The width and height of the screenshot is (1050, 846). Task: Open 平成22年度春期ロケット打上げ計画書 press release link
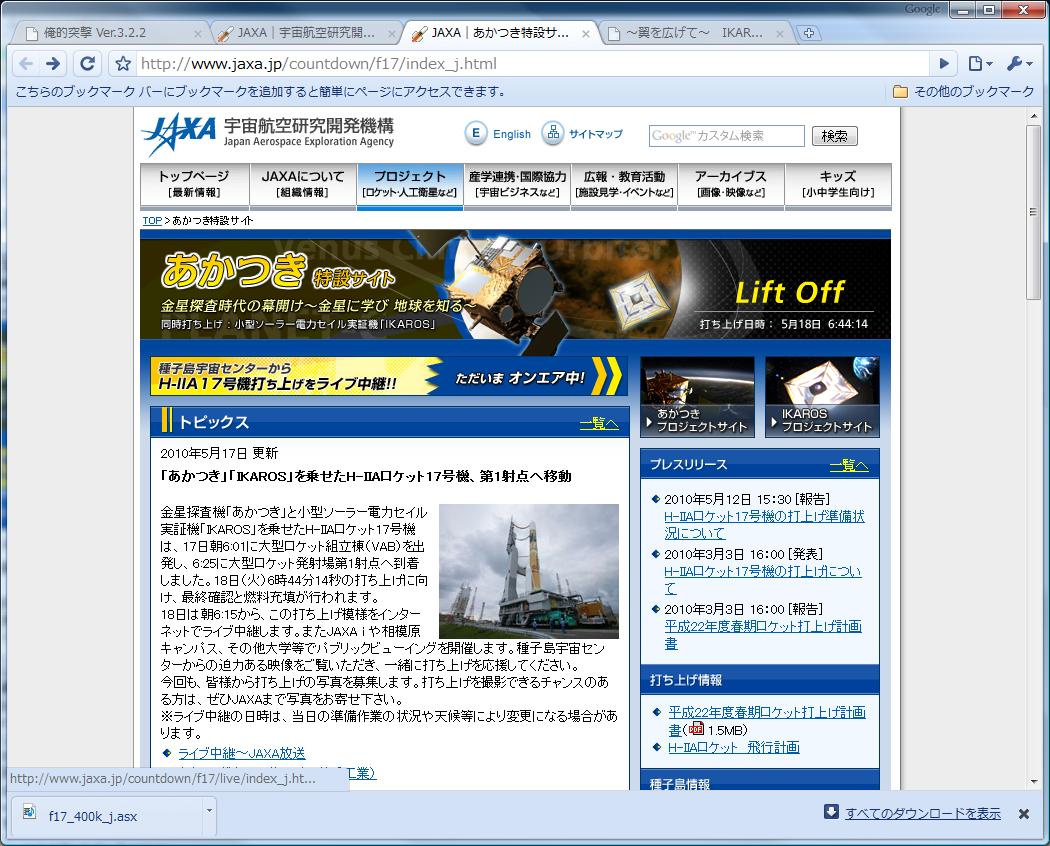[x=763, y=634]
